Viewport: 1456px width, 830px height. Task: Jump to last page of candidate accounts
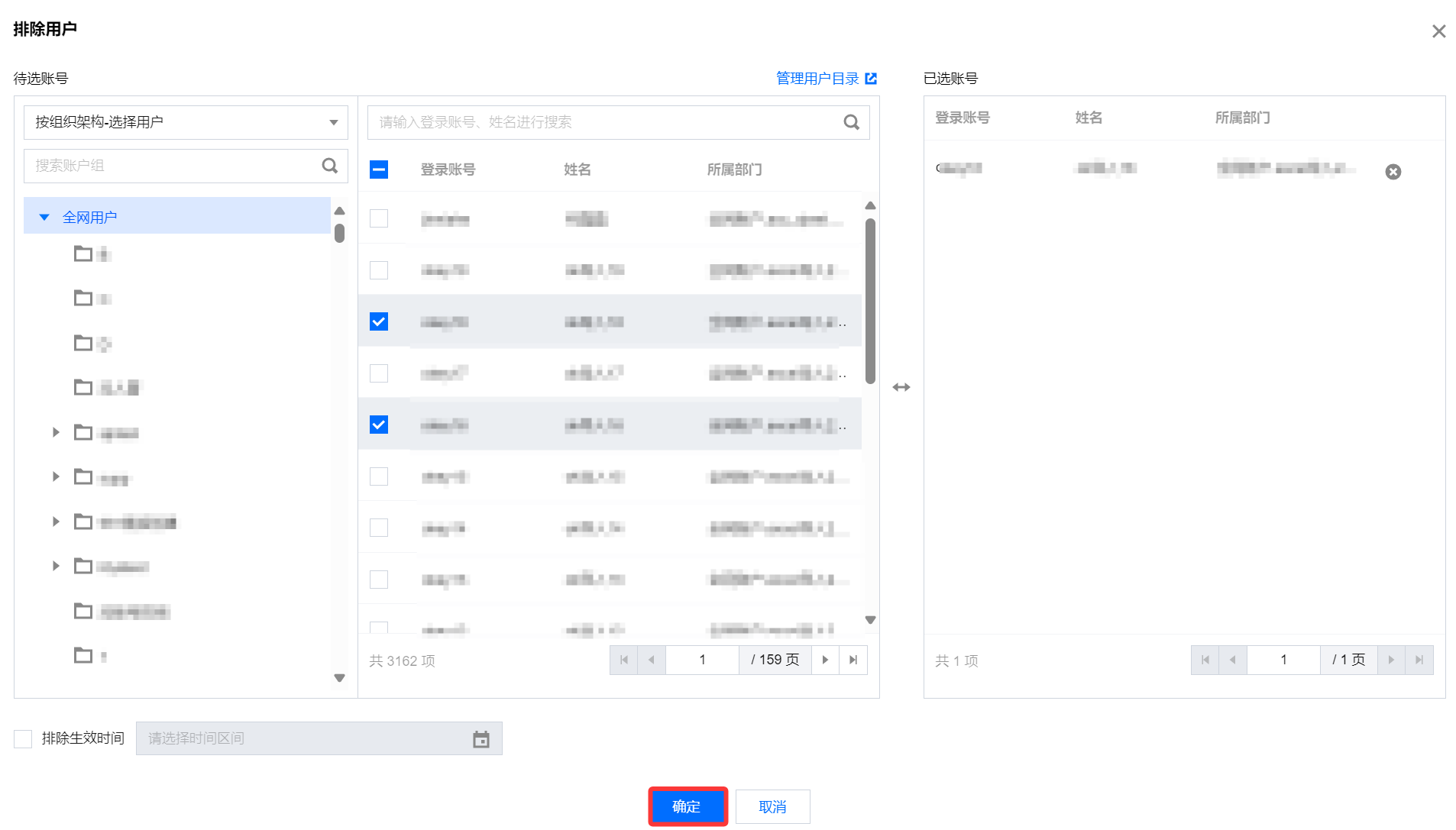click(x=853, y=660)
